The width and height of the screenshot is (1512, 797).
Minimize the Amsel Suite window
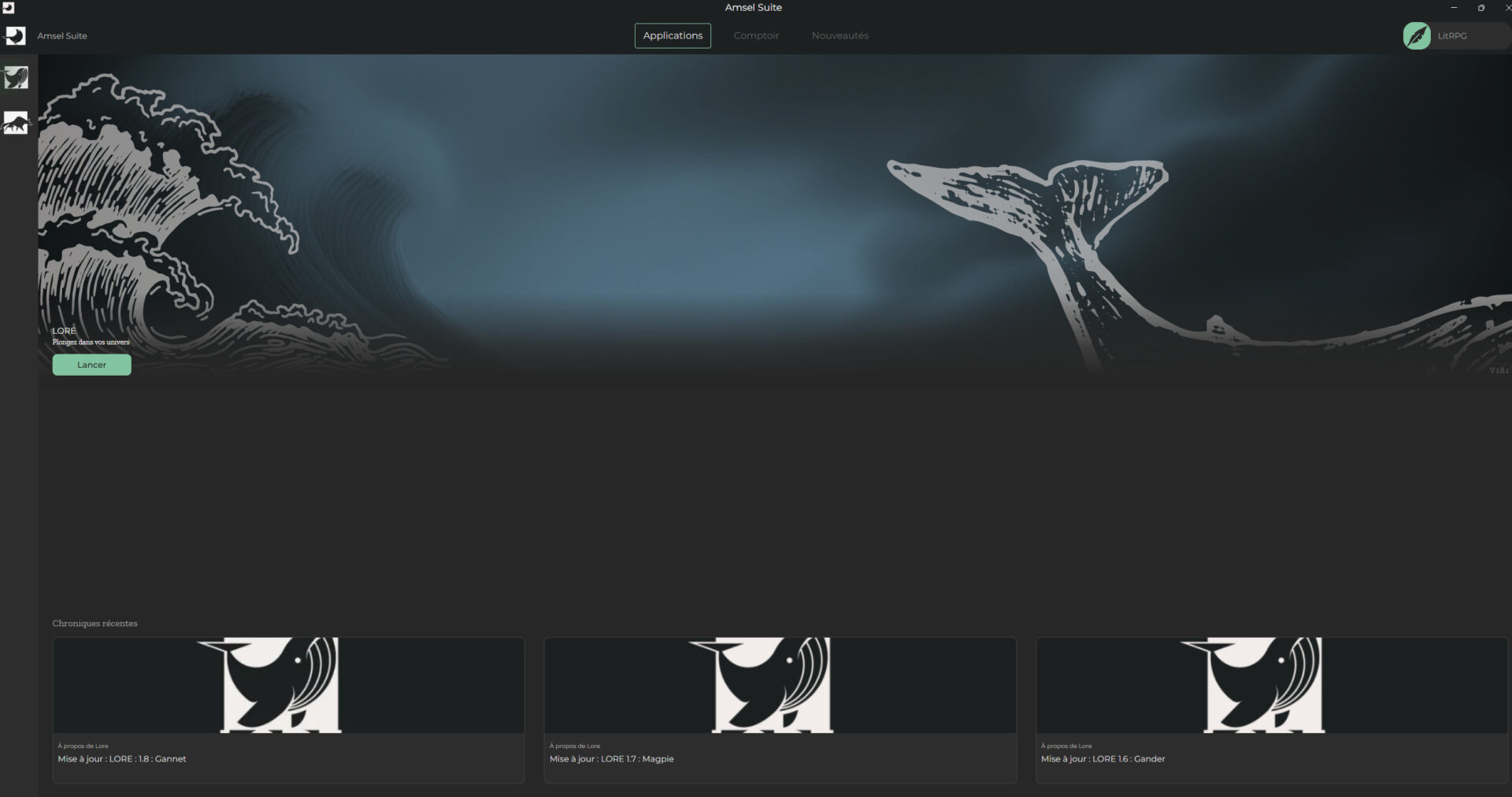pos(1454,8)
